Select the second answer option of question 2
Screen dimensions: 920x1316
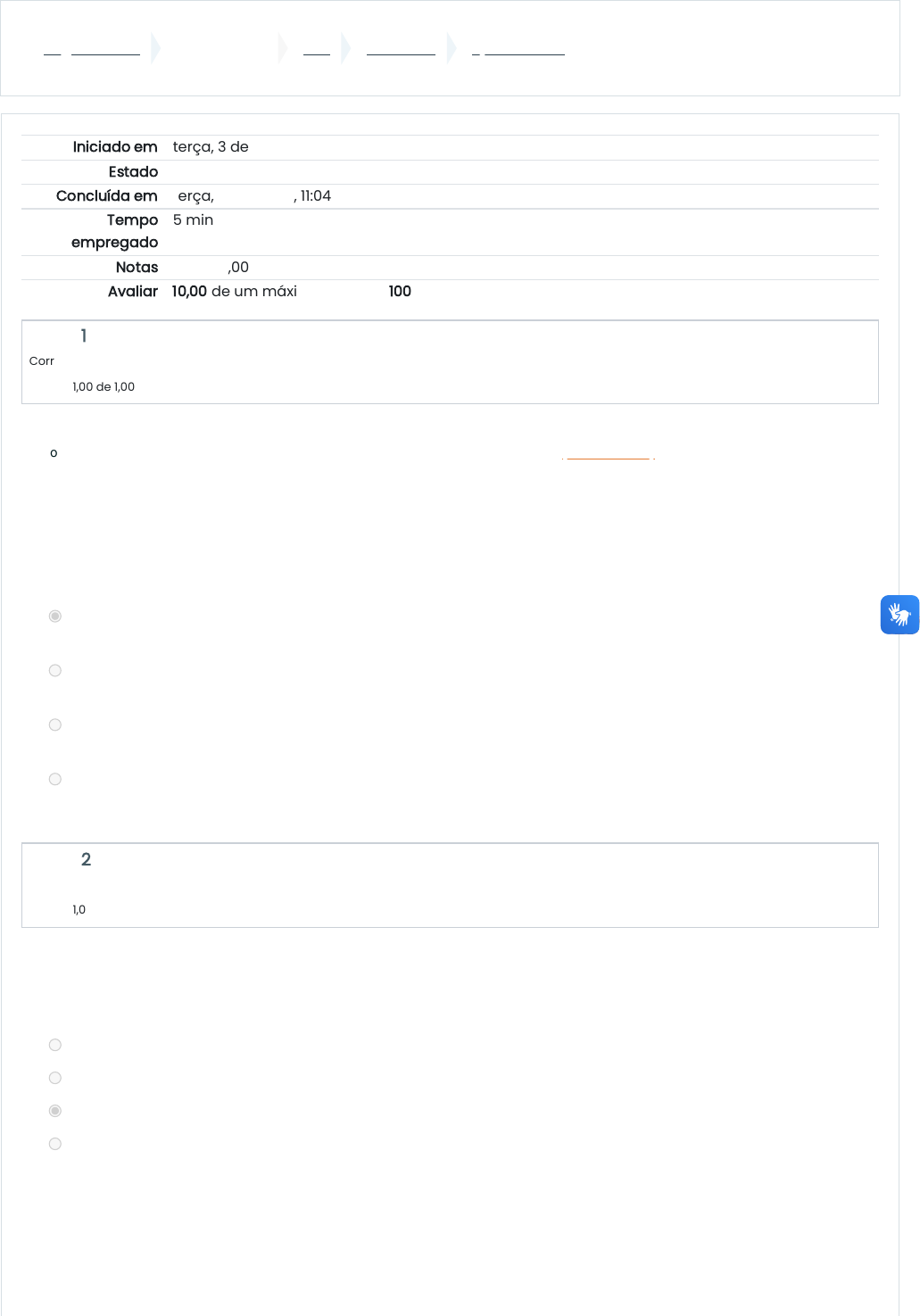coord(55,1079)
